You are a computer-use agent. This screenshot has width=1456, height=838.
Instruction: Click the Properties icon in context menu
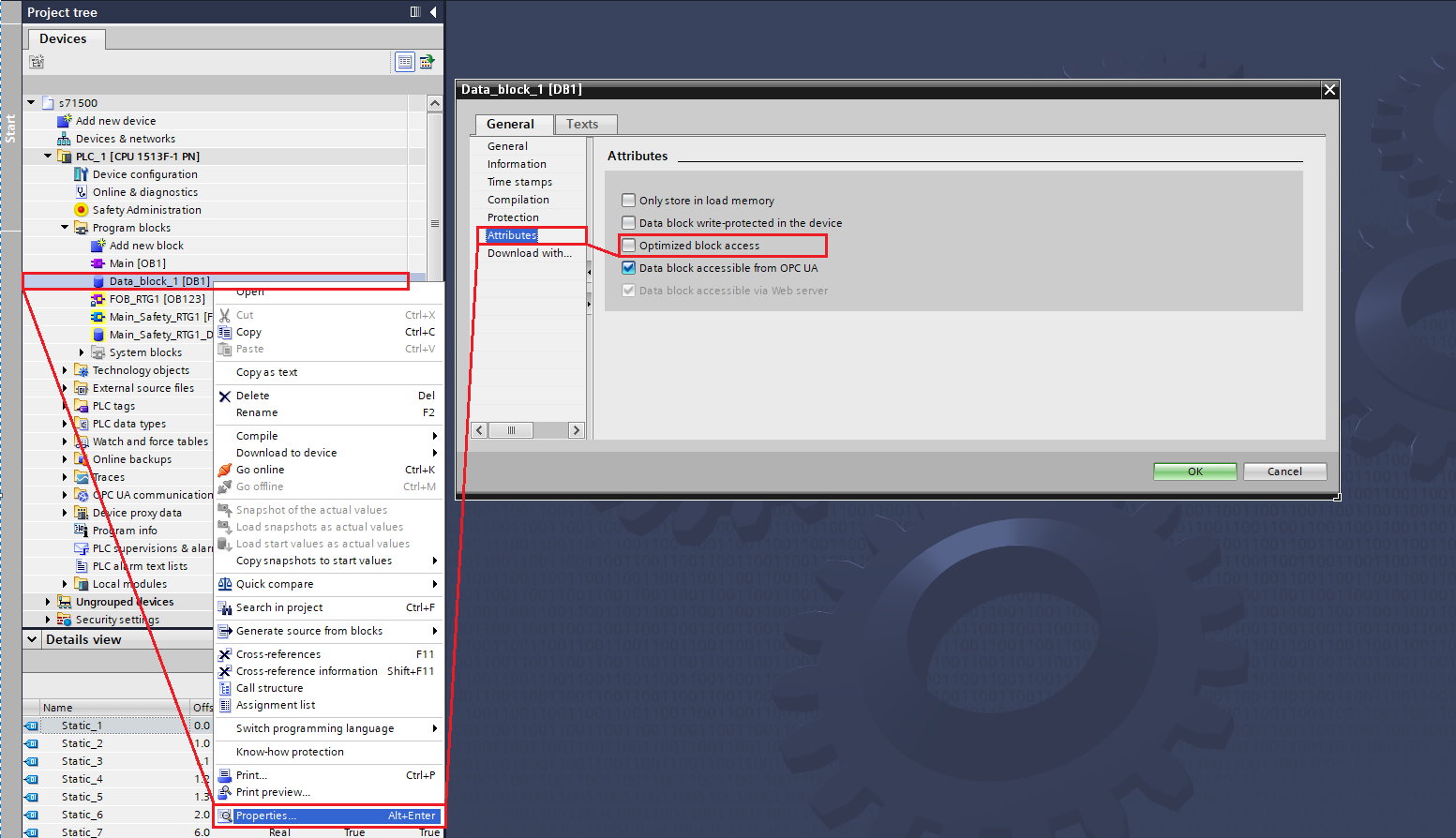tap(225, 816)
